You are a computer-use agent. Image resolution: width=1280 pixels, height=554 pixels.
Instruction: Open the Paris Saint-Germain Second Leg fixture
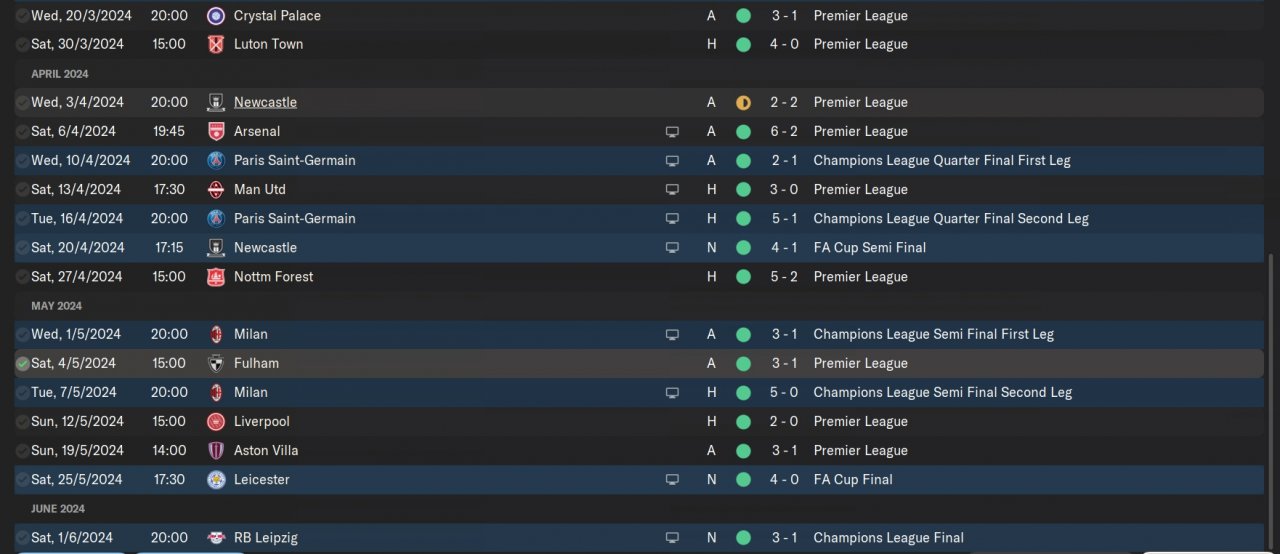[x=639, y=218]
